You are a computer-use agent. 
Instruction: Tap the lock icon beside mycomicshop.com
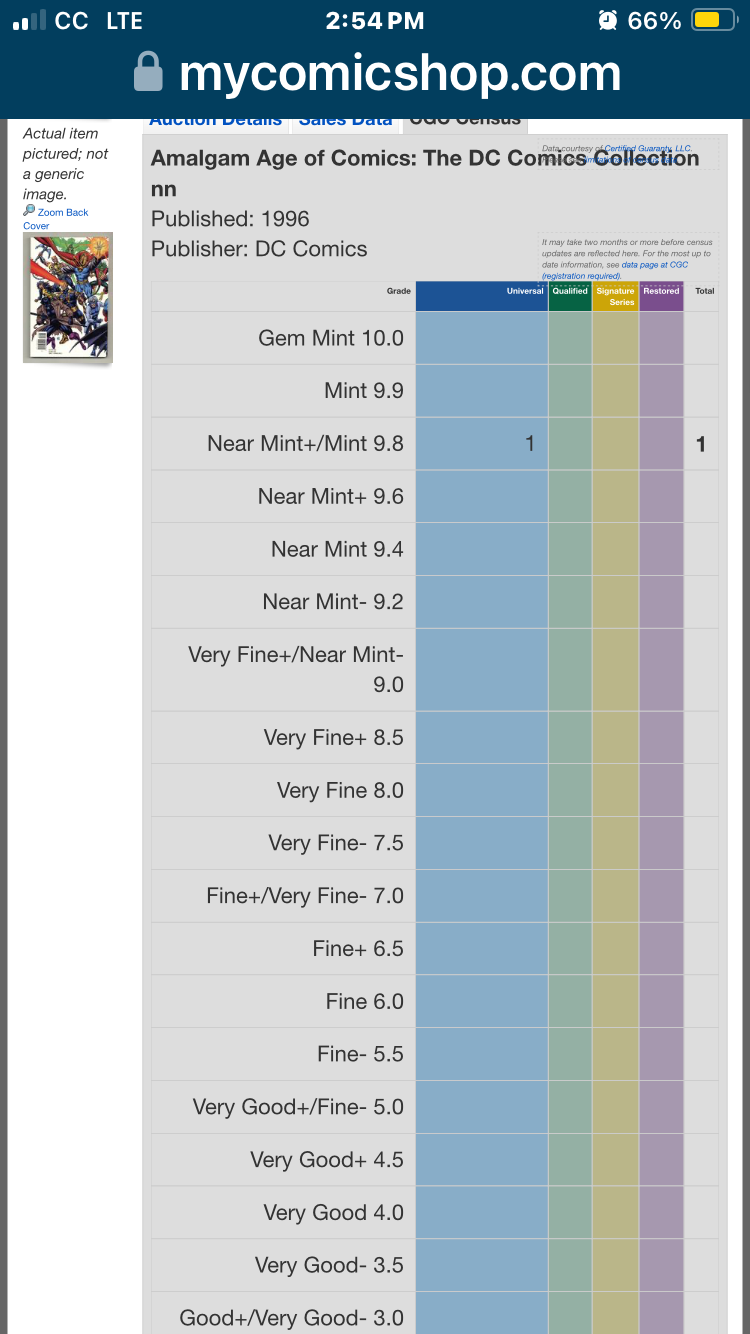pyautogui.click(x=148, y=74)
